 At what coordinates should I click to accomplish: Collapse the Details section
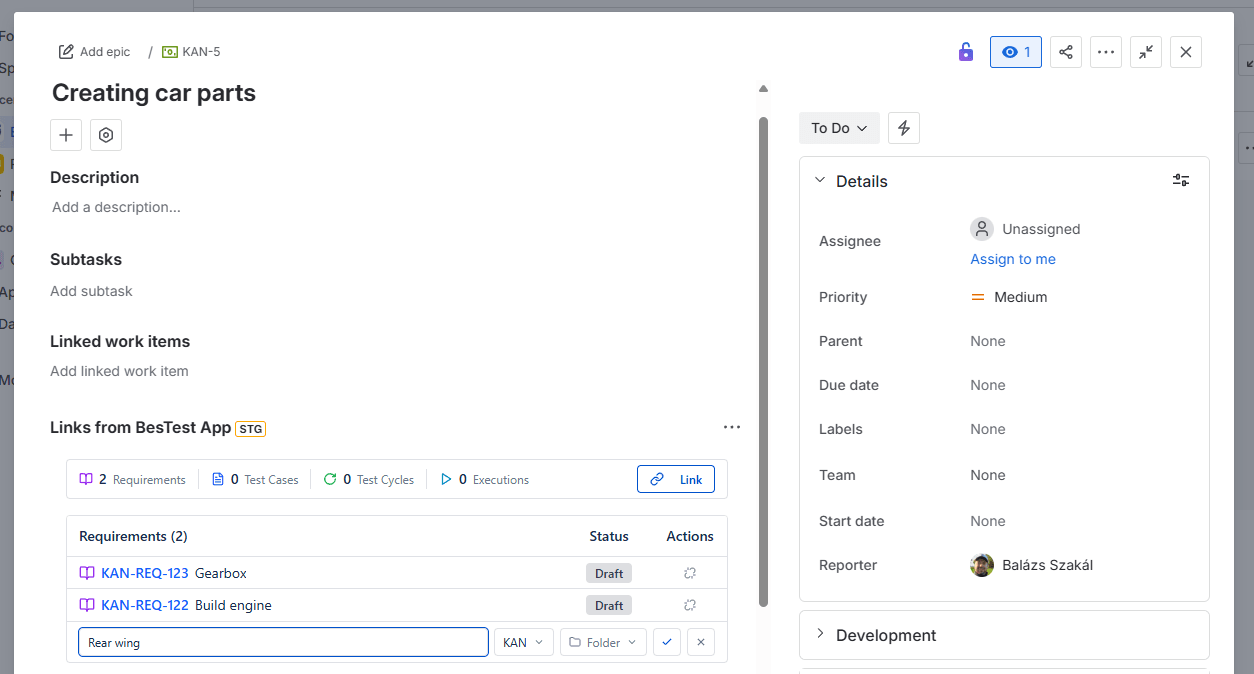(x=820, y=181)
